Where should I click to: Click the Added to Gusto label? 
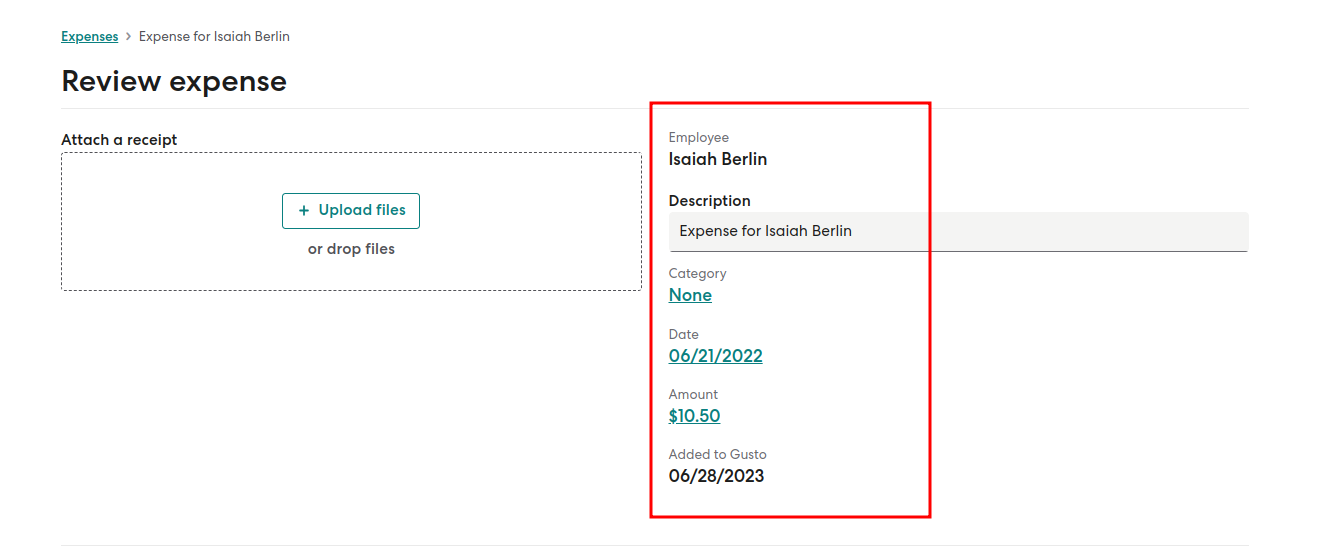tap(717, 454)
